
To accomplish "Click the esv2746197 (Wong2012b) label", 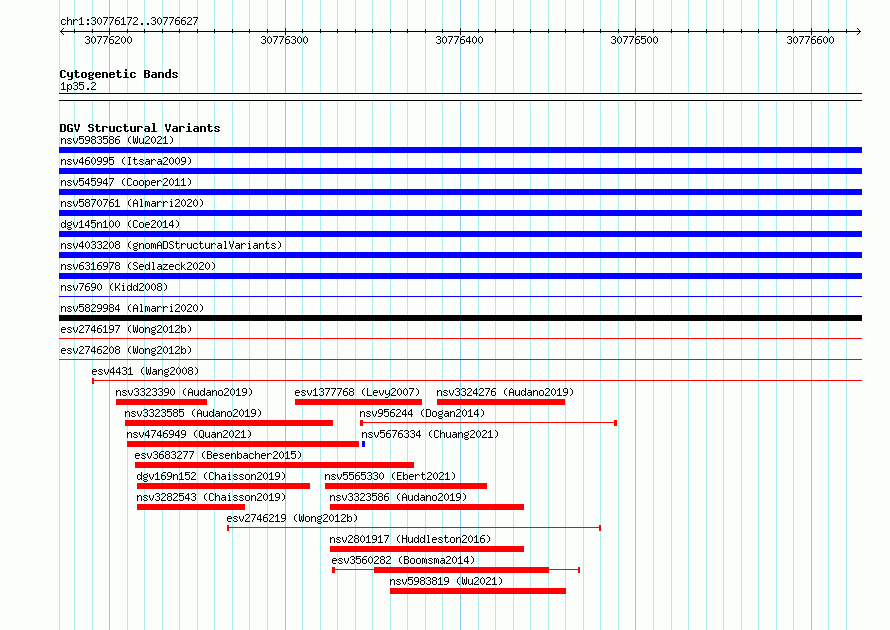I will coord(126,329).
